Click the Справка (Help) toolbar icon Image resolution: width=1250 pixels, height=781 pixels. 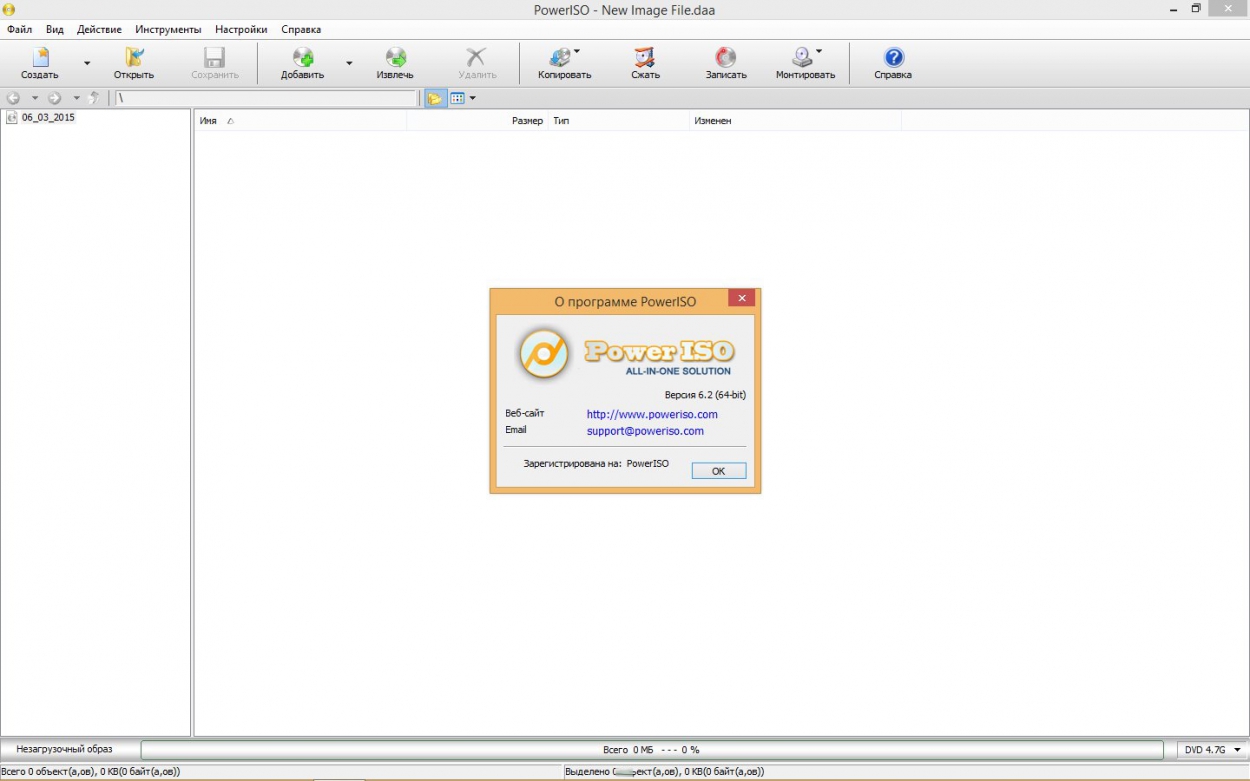[x=893, y=63]
